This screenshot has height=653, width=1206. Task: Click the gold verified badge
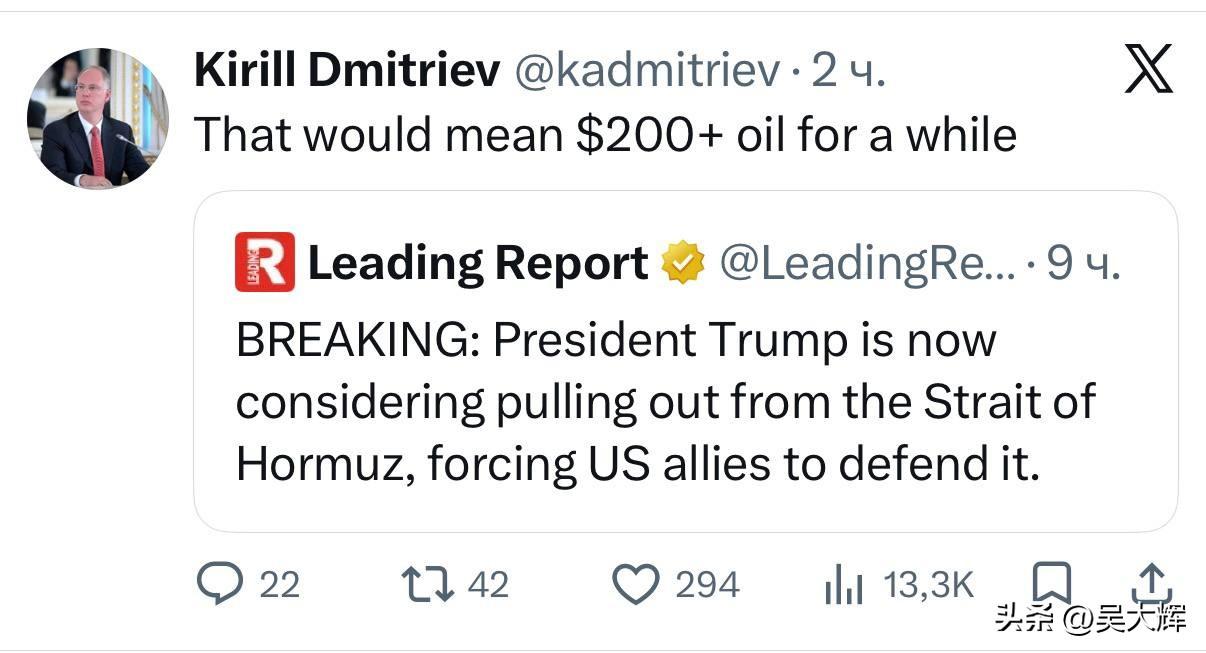pos(683,263)
